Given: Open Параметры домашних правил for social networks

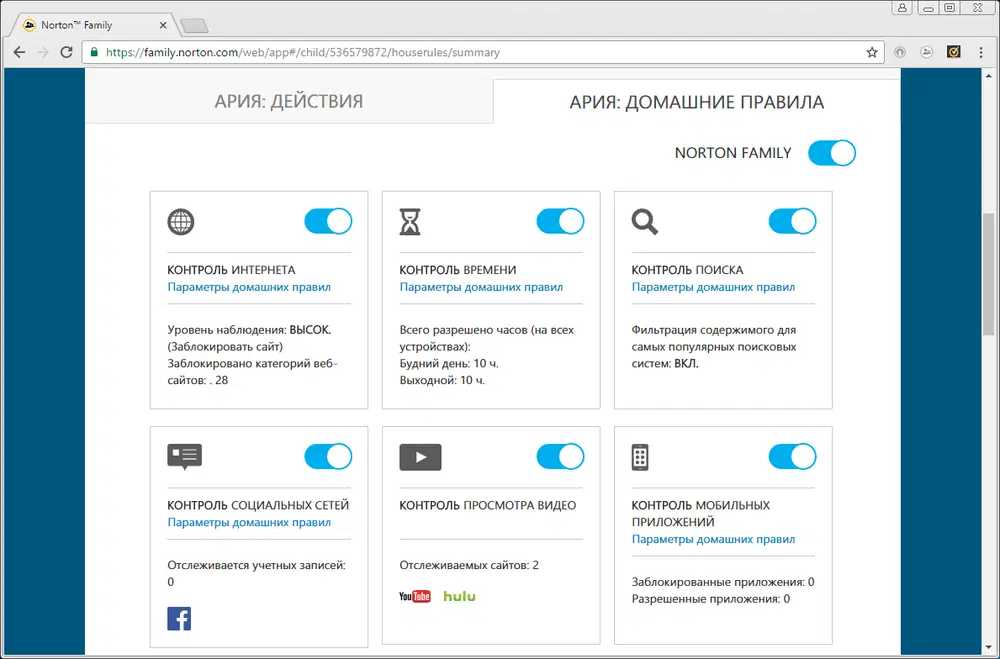Looking at the screenshot, I should point(249,522).
